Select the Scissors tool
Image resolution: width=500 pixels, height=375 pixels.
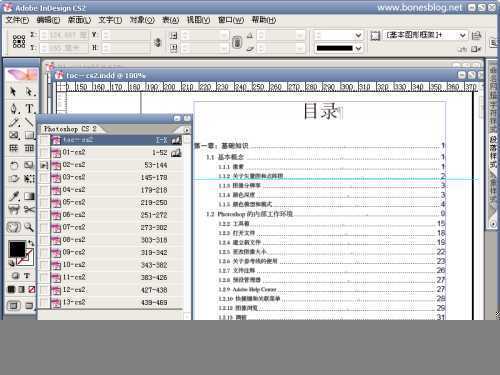29,210
